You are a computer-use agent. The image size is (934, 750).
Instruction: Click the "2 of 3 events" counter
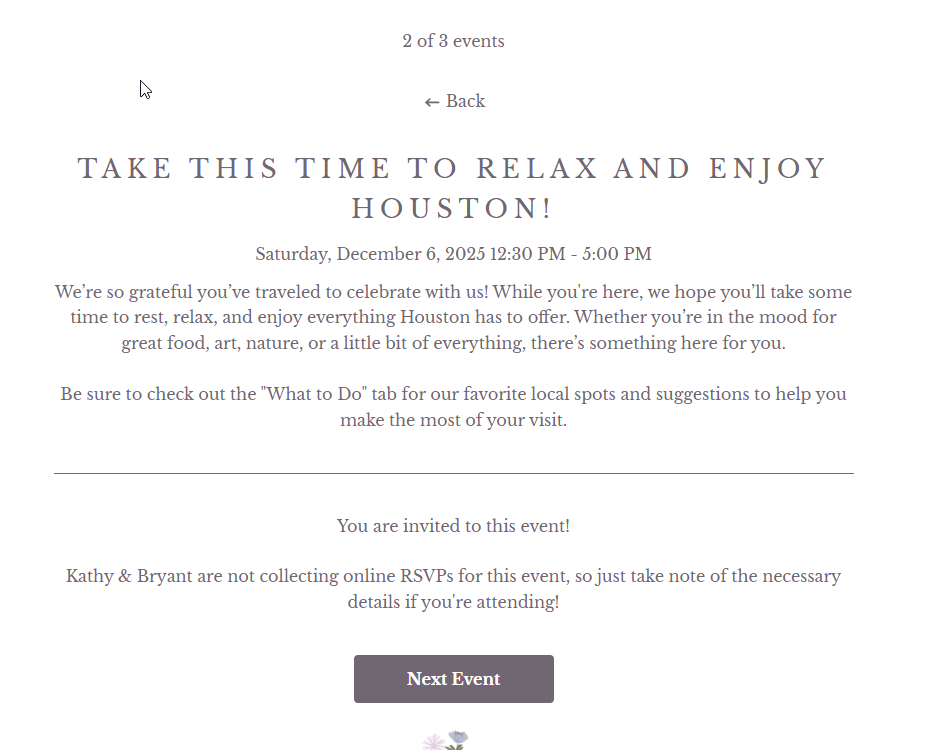(x=453, y=41)
